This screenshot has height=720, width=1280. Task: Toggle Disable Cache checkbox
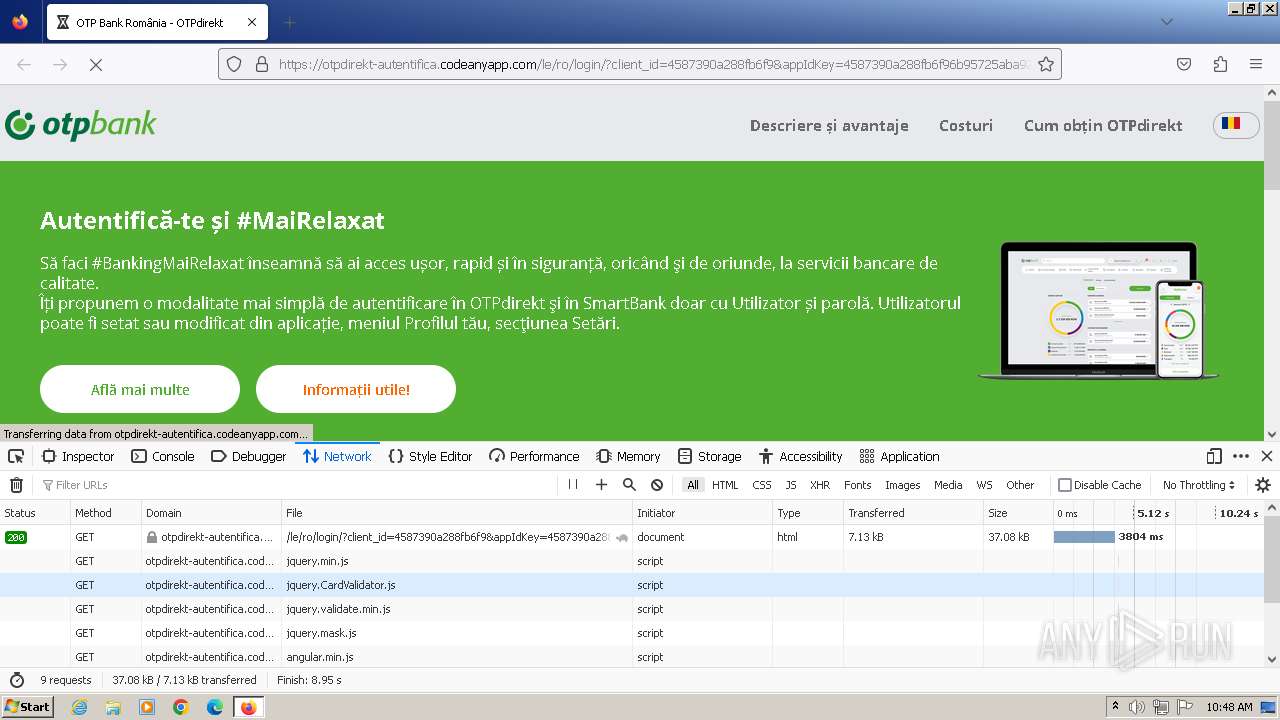click(1065, 485)
